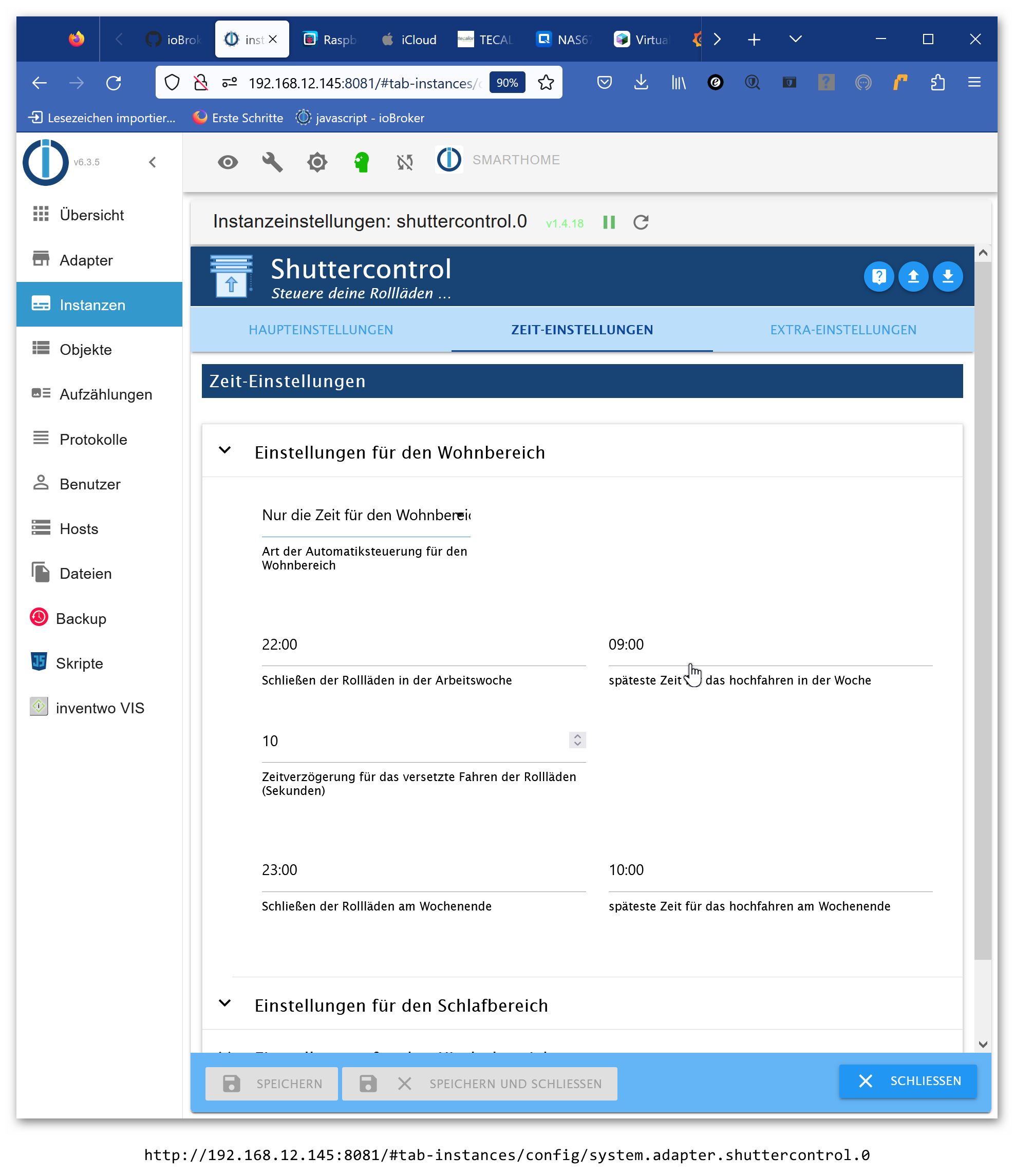
Task: Select the ZEIT-EINSTELLUNGEN tab
Action: coord(582,330)
